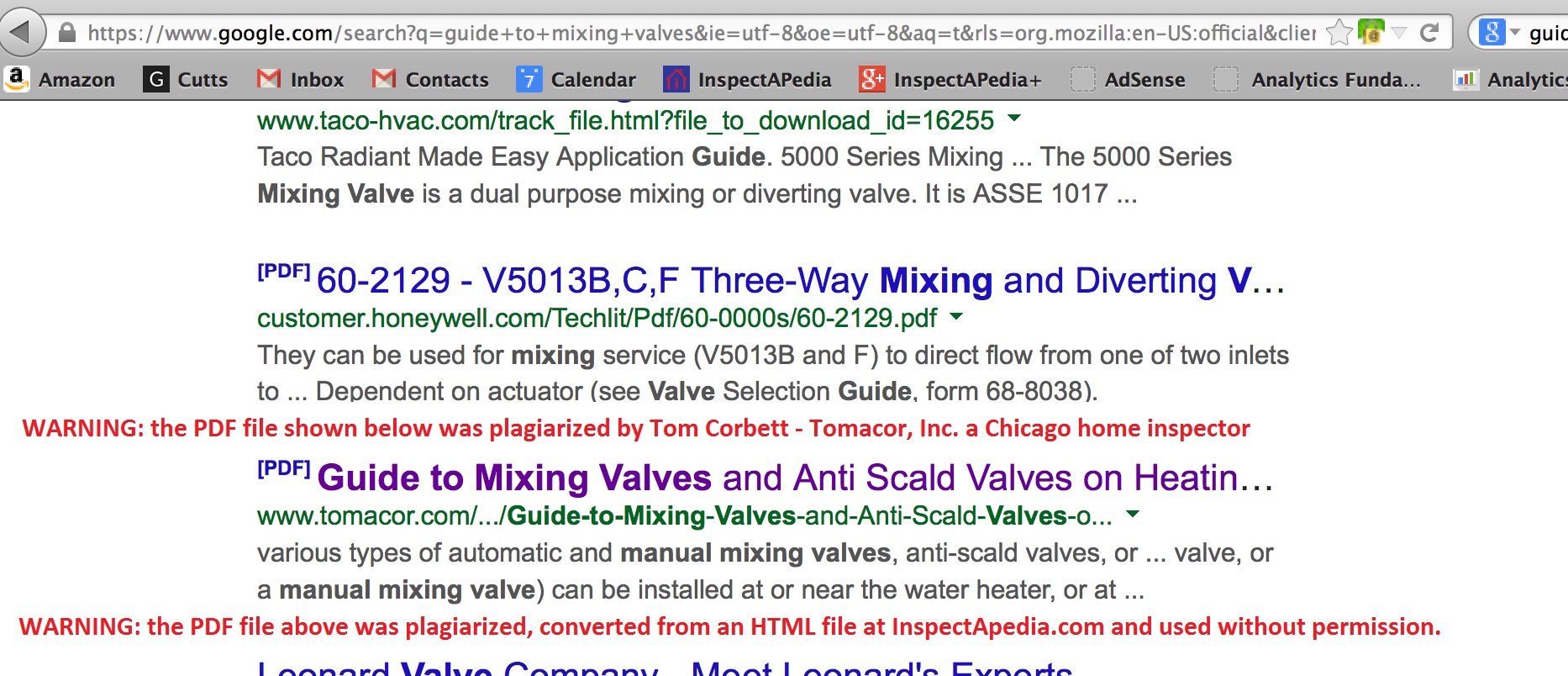Reload the page with the refresh icon
This screenshot has height=676, width=1568.
point(1429,33)
